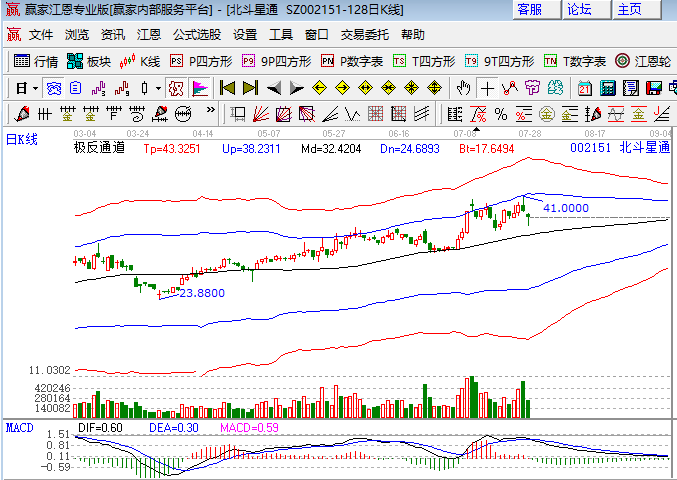Select the plain percent sign tool
The image size is (677, 480).
[501, 114]
